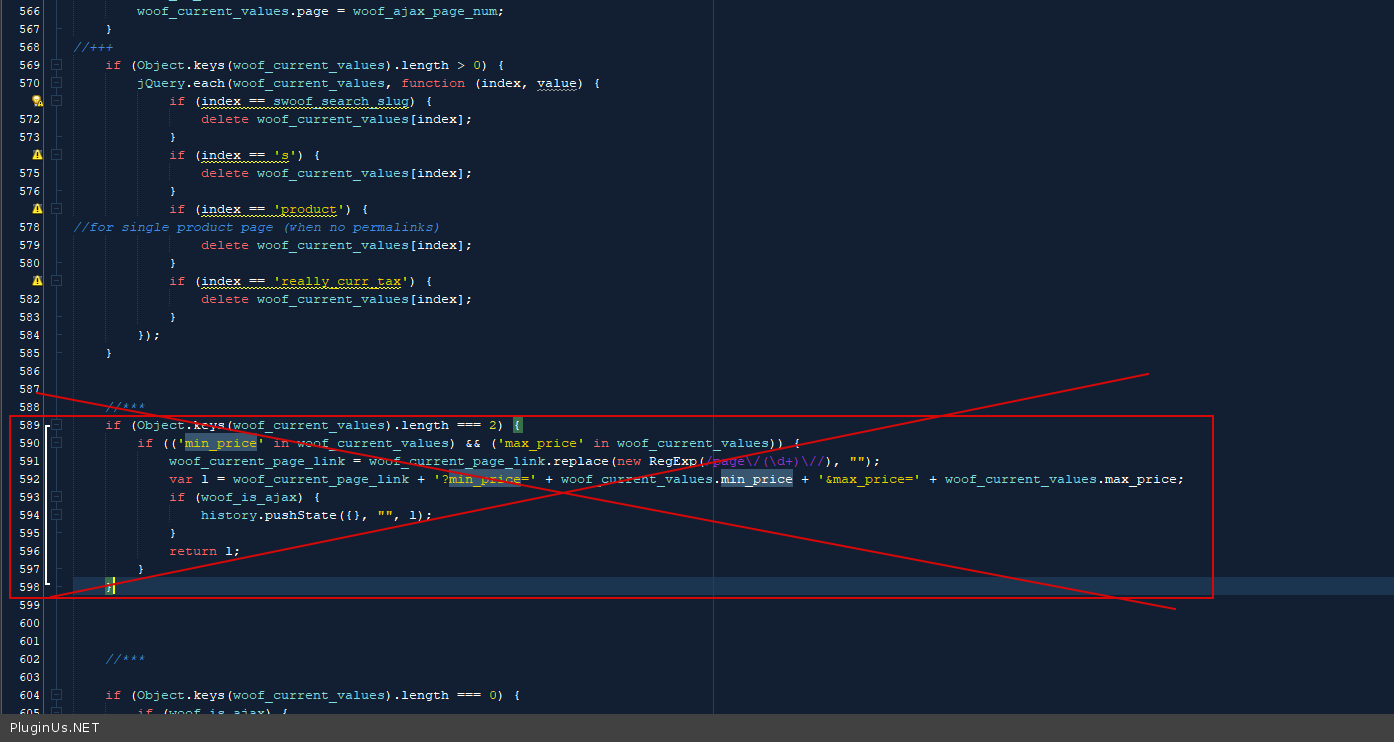
Task: Click the warning icon beside the index == 's' line
Action: pyautogui.click(x=38, y=155)
